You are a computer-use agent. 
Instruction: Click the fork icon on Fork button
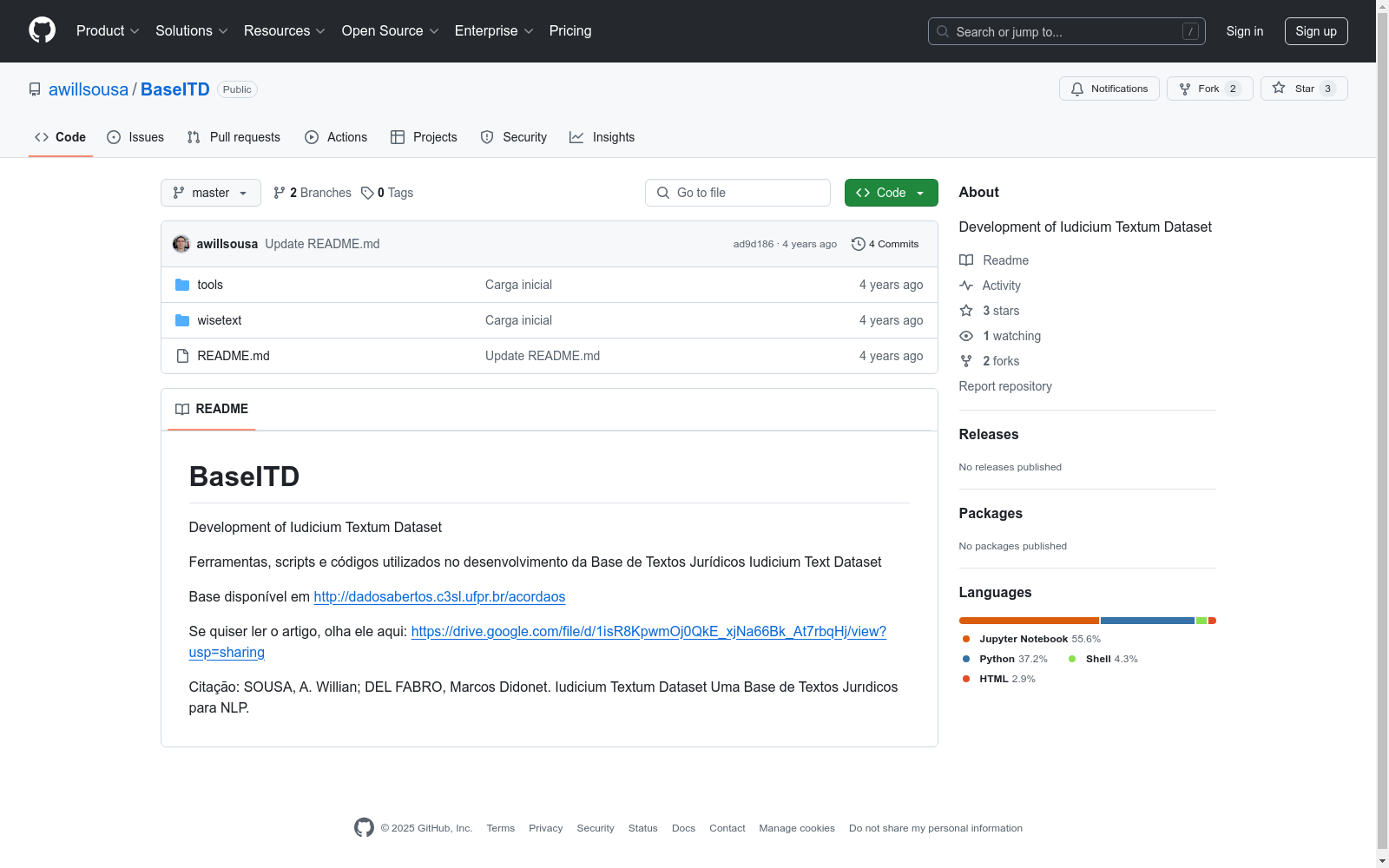point(1185,89)
